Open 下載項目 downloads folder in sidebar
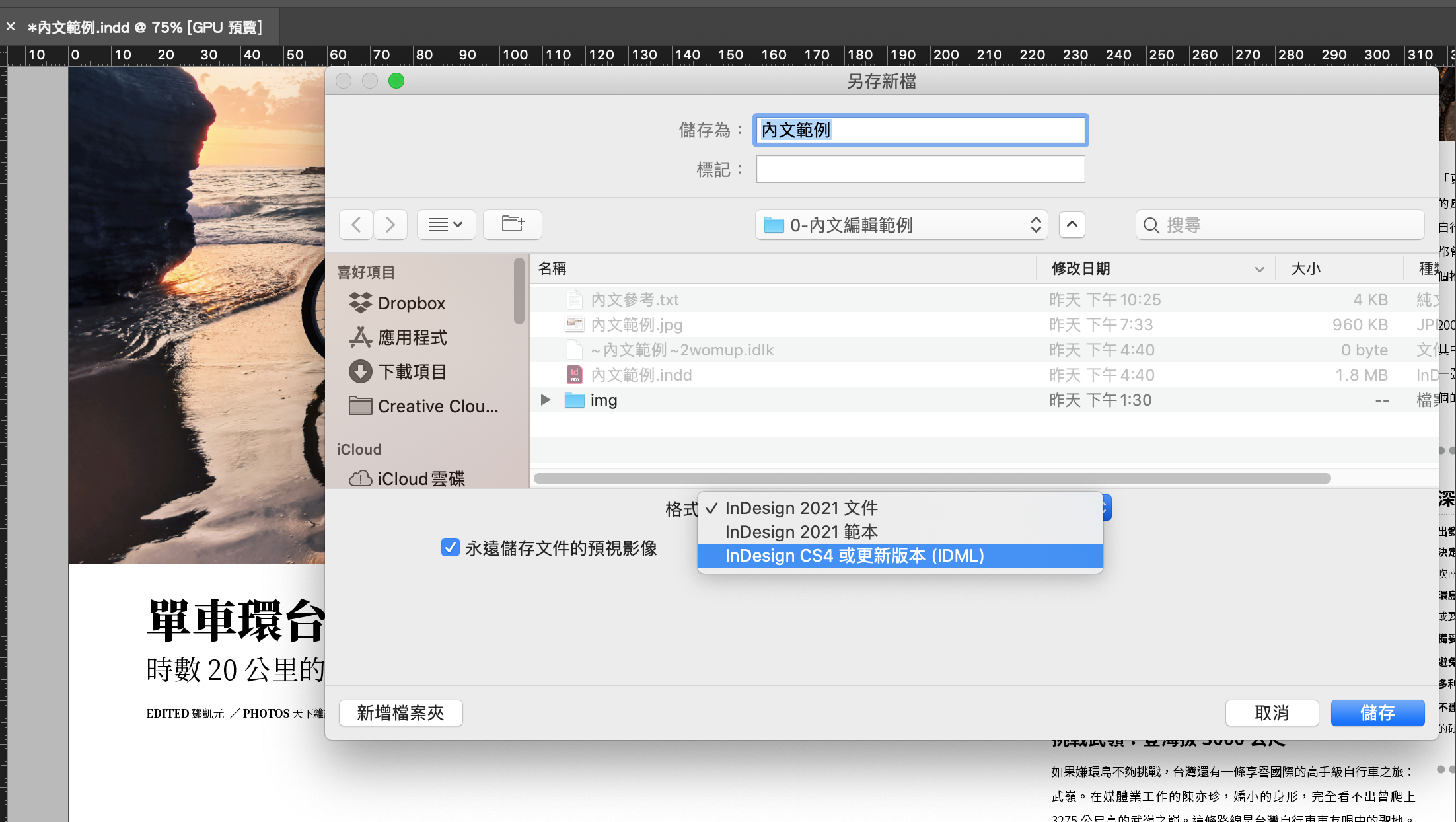This screenshot has height=822, width=1456. coord(412,372)
